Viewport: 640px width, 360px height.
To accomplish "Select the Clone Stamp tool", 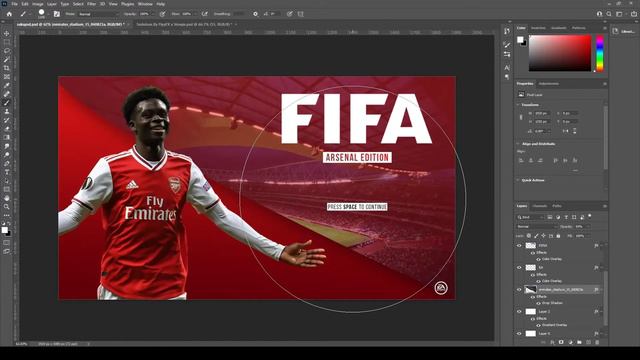I will [7, 111].
